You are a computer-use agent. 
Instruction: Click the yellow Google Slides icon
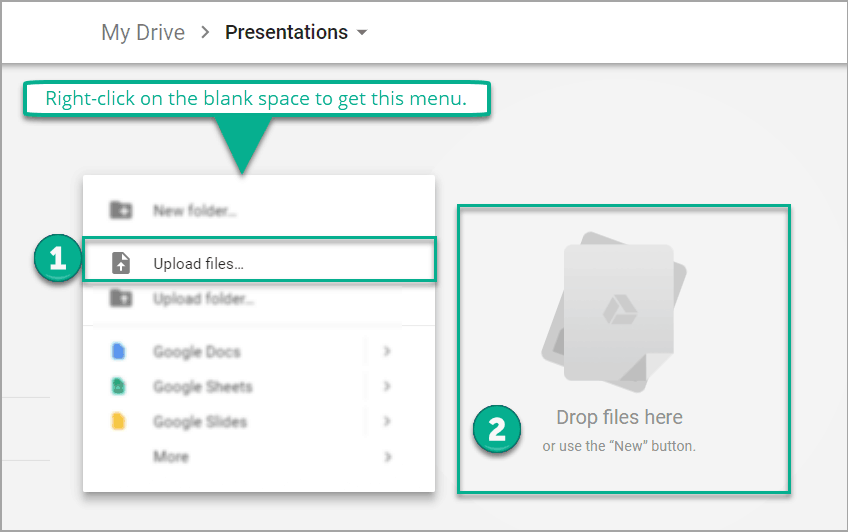click(119, 422)
